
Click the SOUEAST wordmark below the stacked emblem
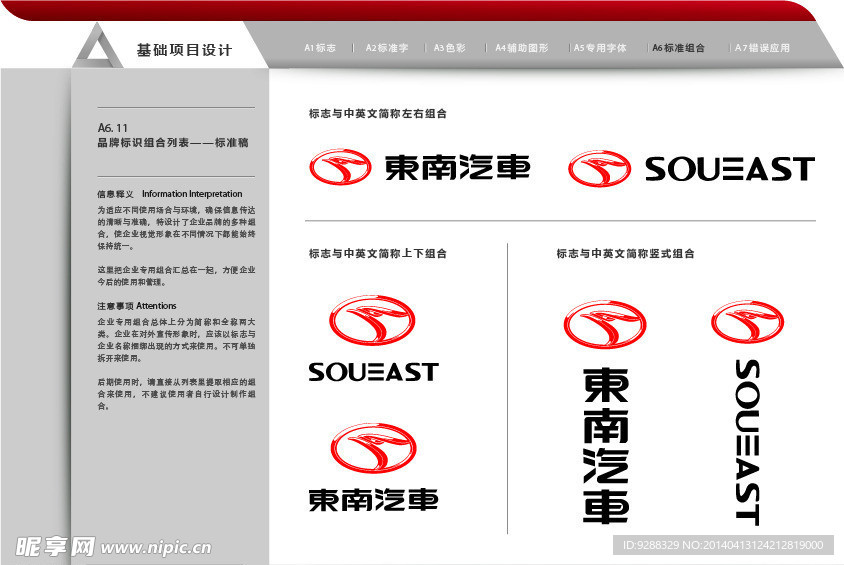click(374, 372)
